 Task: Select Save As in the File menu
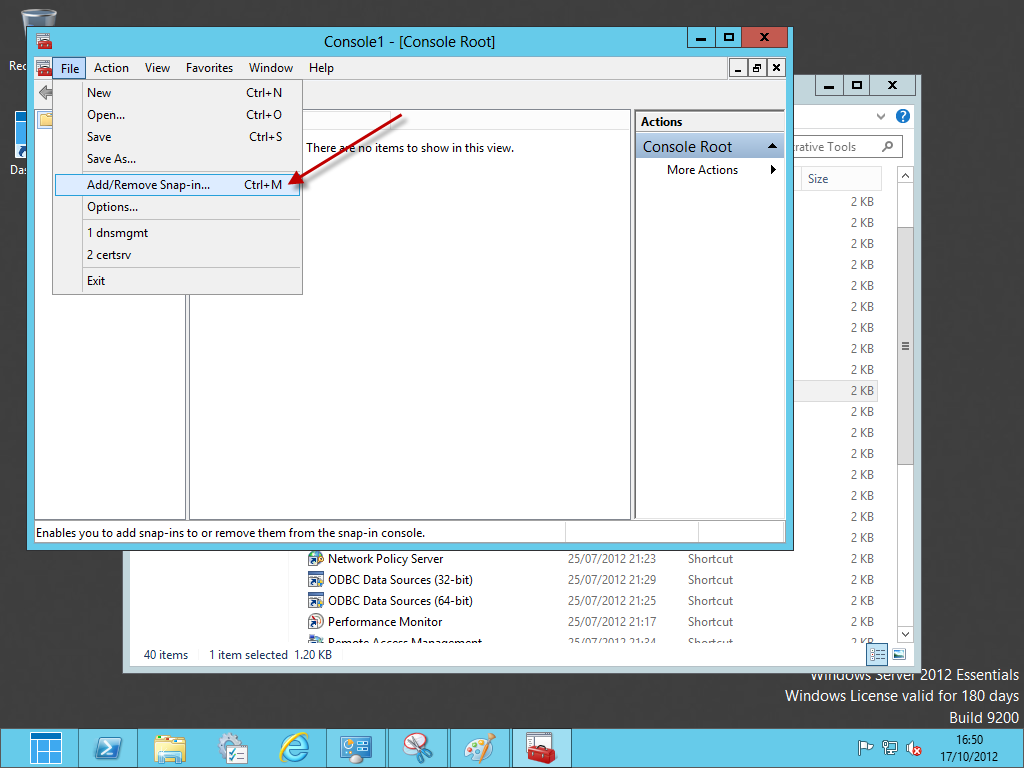coord(111,159)
